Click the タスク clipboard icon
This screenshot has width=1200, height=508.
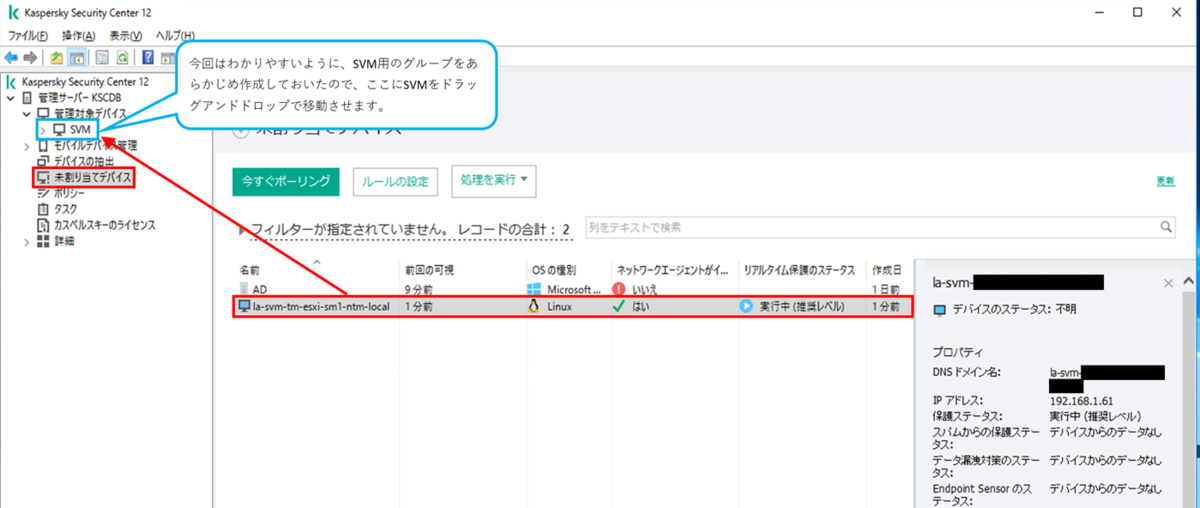point(43,209)
